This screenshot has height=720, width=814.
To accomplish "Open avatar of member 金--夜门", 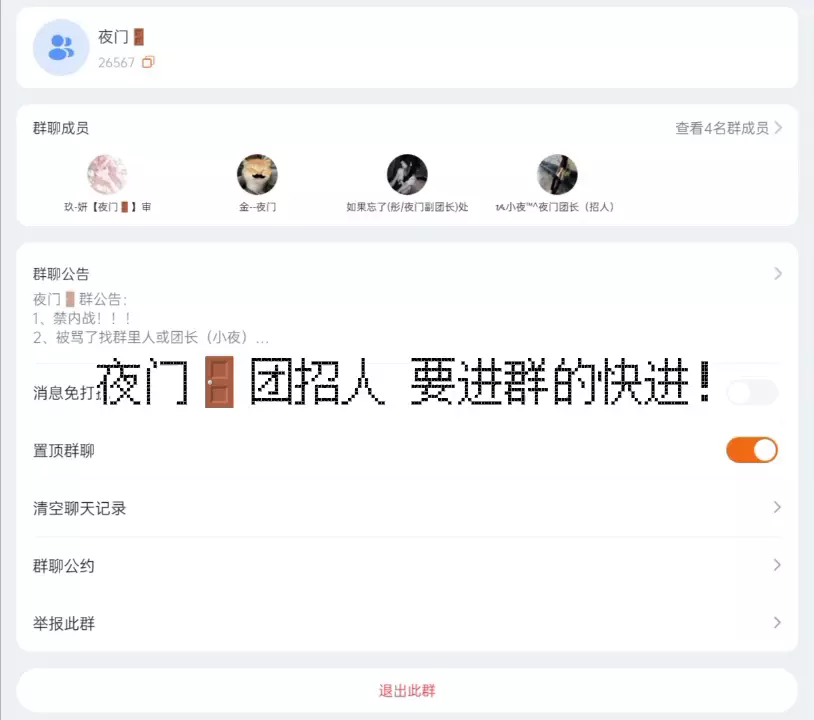I will 257,174.
